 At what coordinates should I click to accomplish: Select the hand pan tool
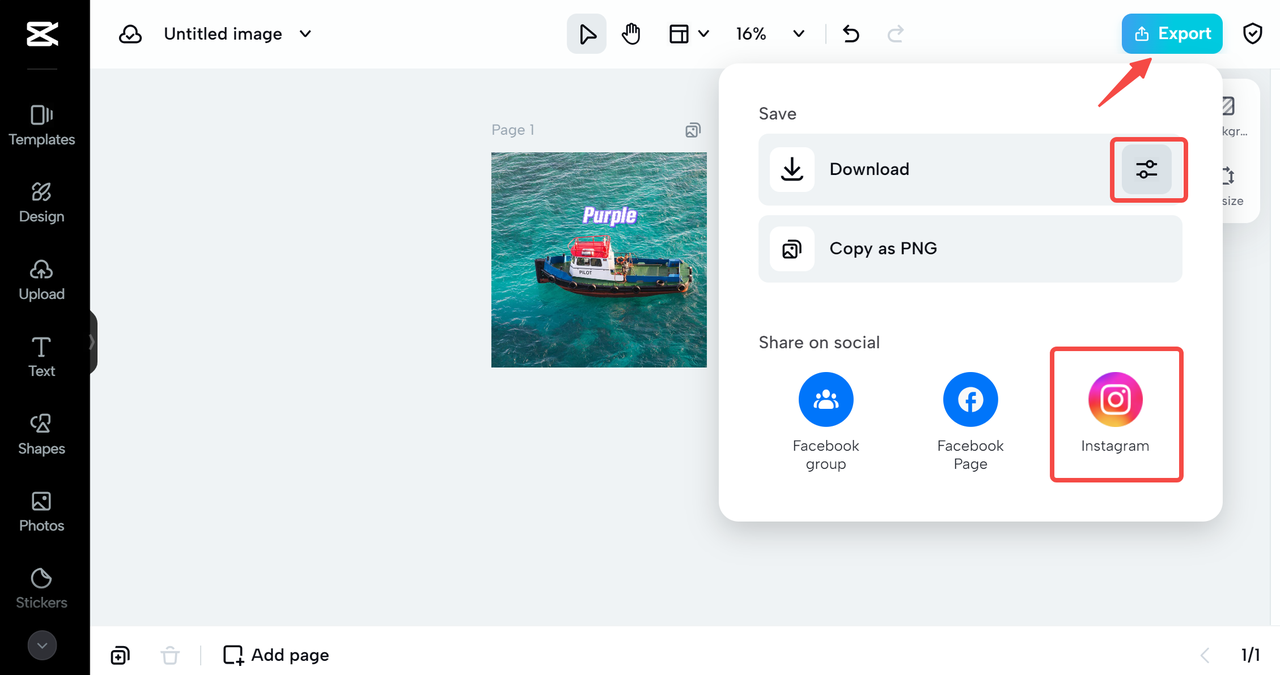tap(631, 34)
